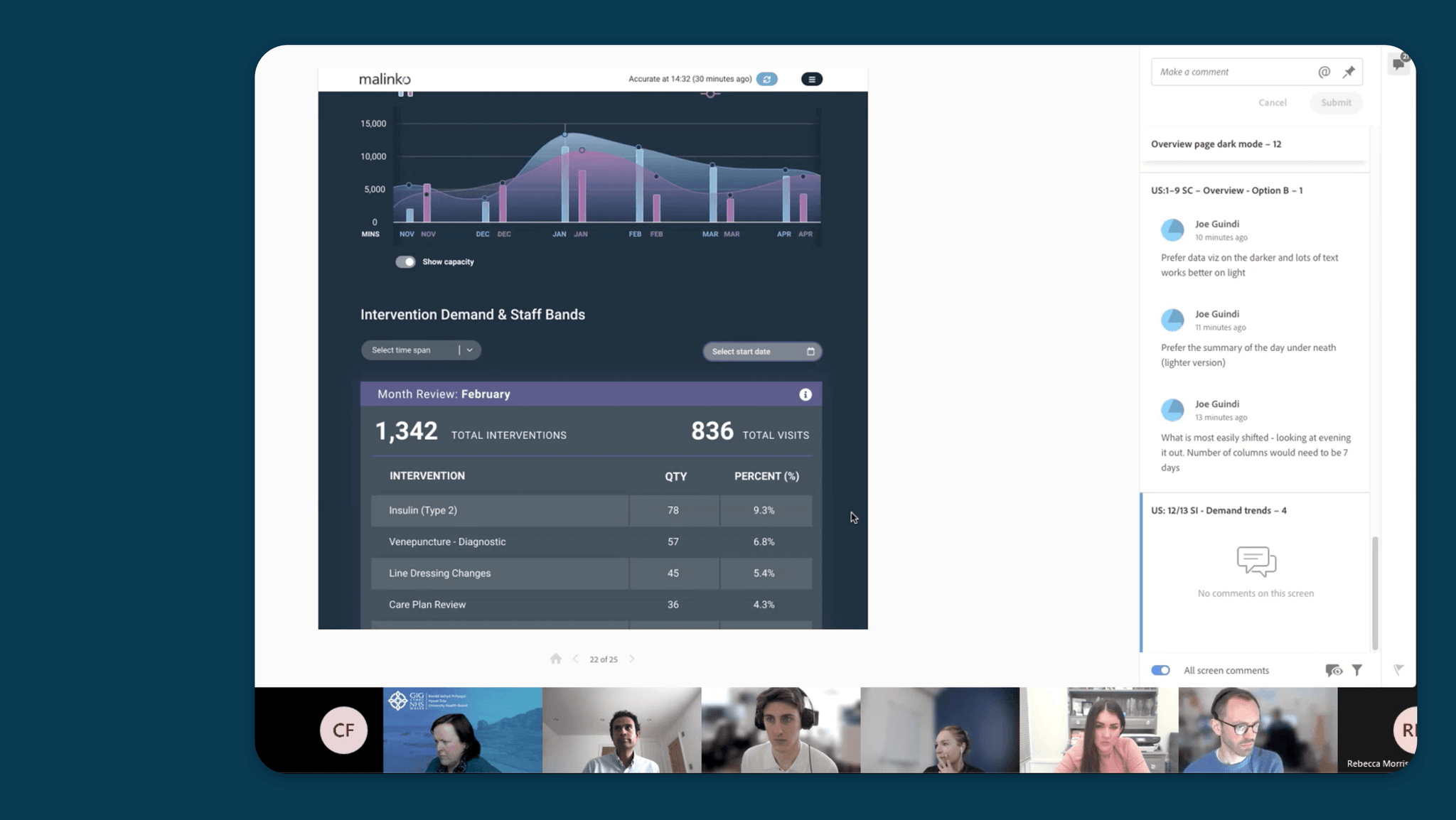The height and width of the screenshot is (820, 1456).
Task: Click the malinko logo
Action: coord(385,79)
